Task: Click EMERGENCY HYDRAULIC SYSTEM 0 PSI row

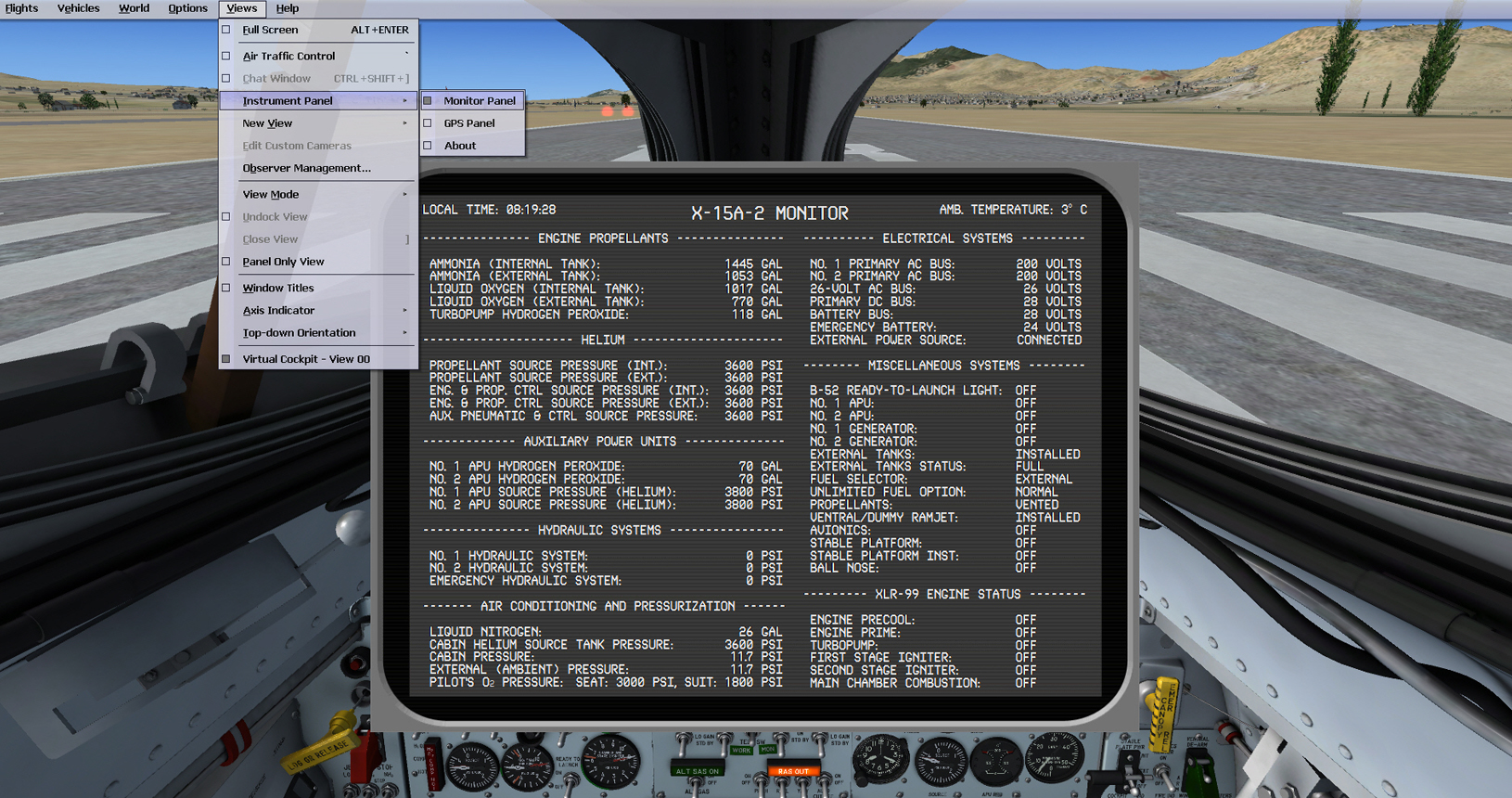Action: coord(606,581)
